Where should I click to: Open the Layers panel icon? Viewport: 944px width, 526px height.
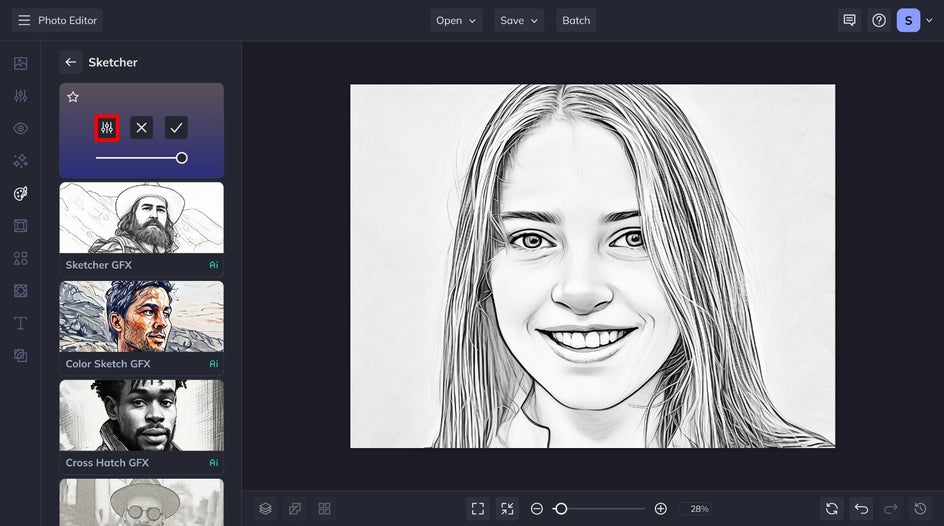(x=266, y=509)
